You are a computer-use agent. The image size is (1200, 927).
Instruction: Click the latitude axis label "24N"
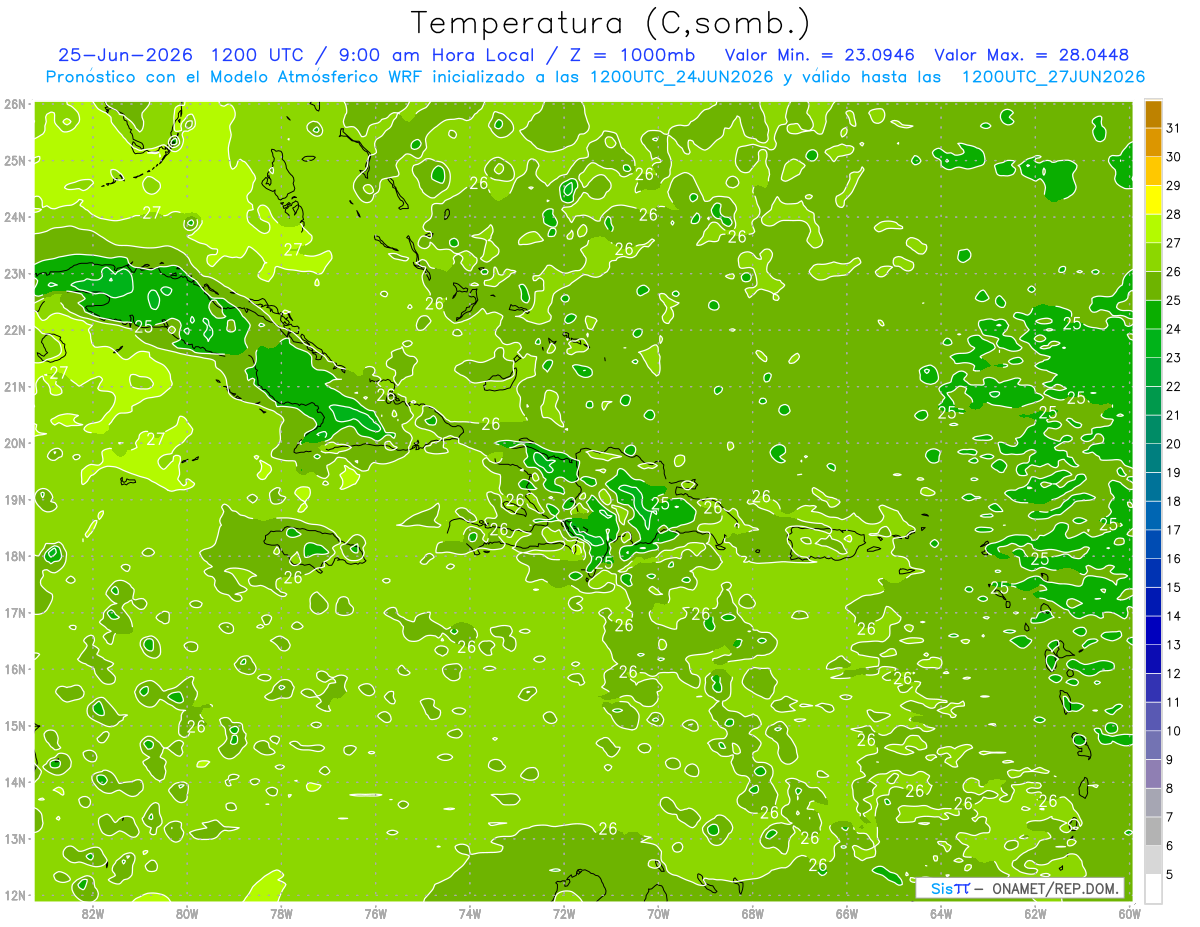[14, 217]
